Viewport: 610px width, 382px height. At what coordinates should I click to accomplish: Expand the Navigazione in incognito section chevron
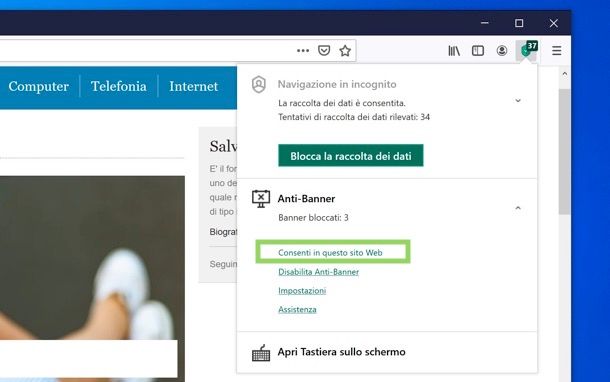518,100
